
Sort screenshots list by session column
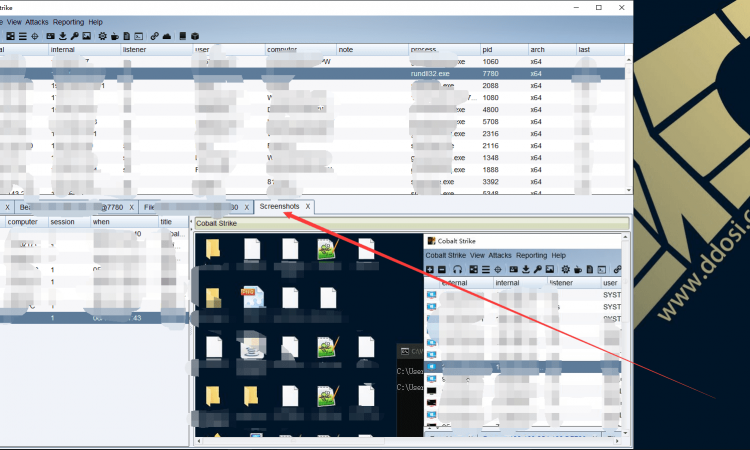tap(69, 222)
